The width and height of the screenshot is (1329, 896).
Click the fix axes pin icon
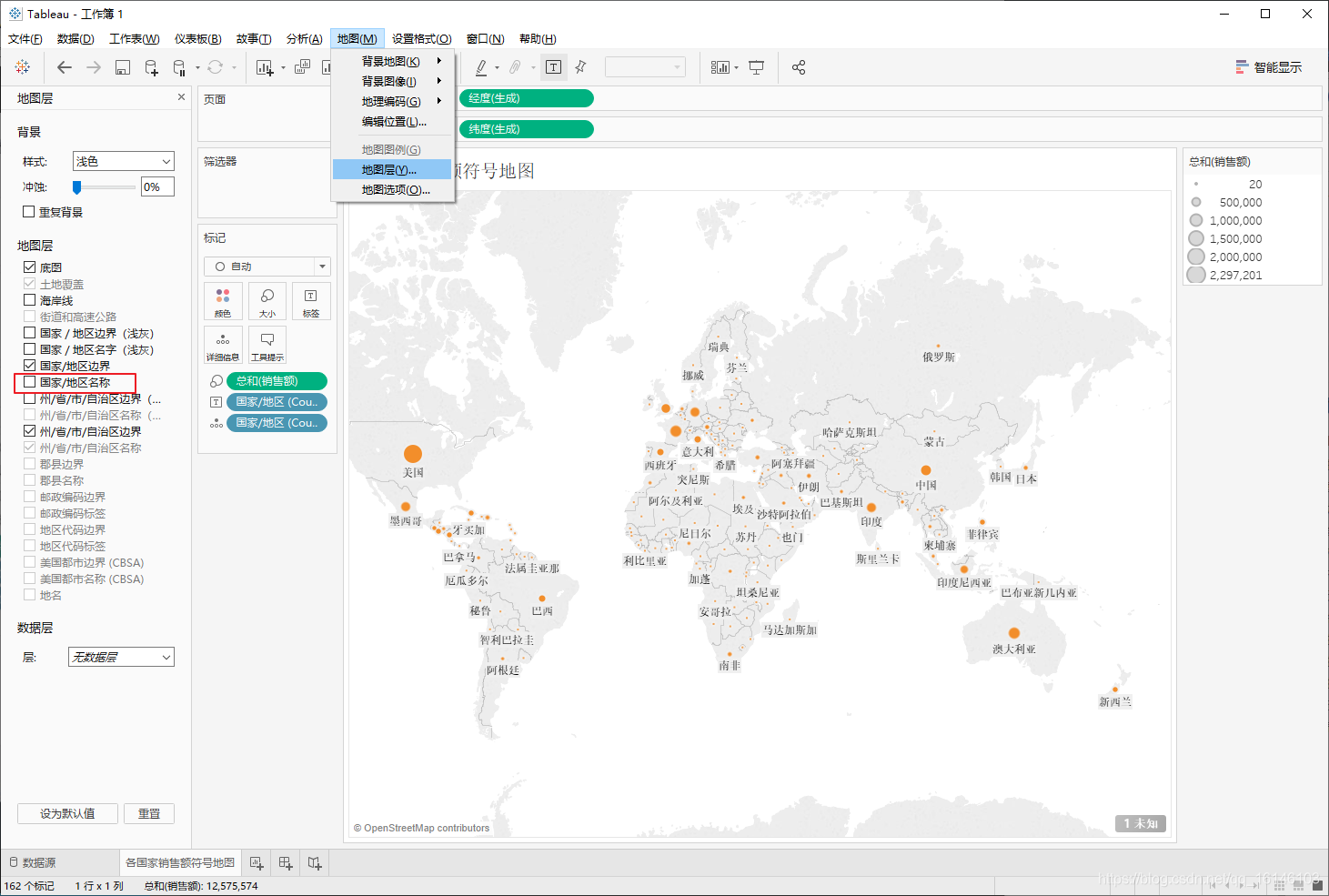point(580,67)
